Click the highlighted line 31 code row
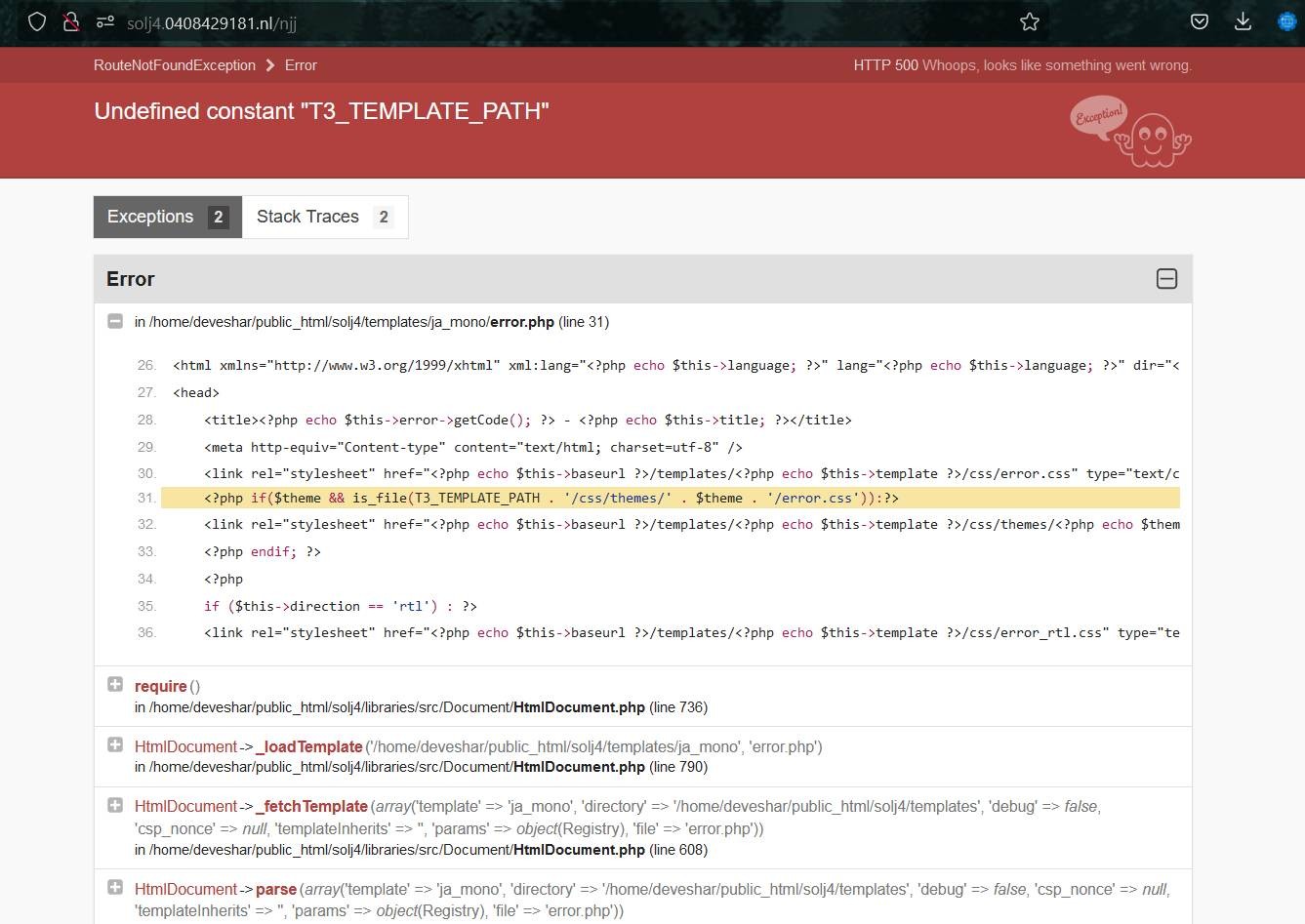The image size is (1305, 924). [670, 498]
